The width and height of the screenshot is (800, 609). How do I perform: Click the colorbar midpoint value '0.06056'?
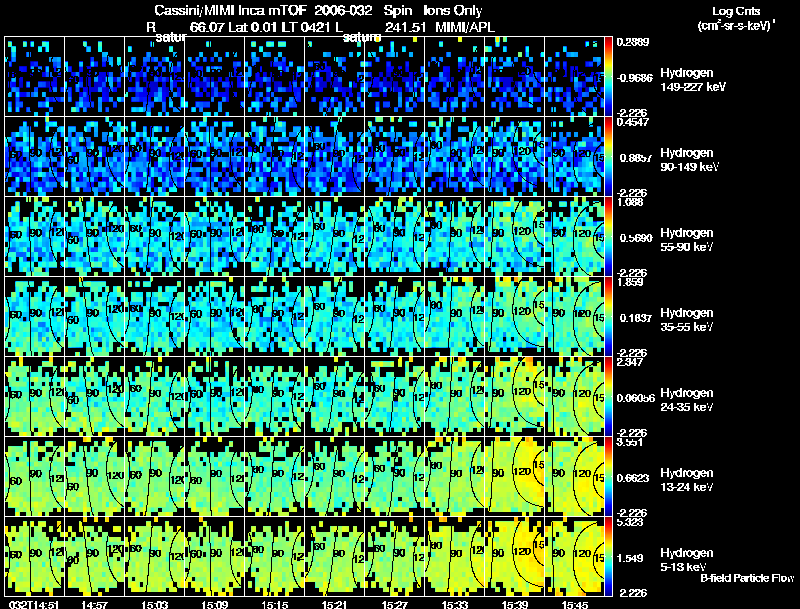tap(636, 398)
